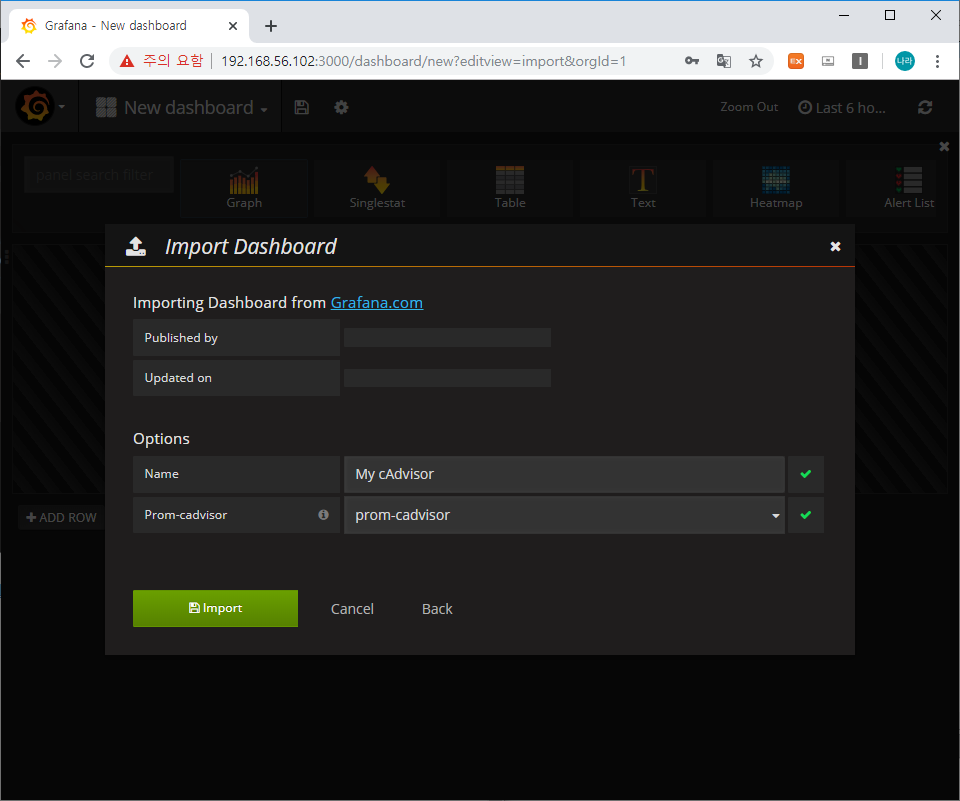Click the address bar URL
The image size is (960, 801).
point(423,61)
